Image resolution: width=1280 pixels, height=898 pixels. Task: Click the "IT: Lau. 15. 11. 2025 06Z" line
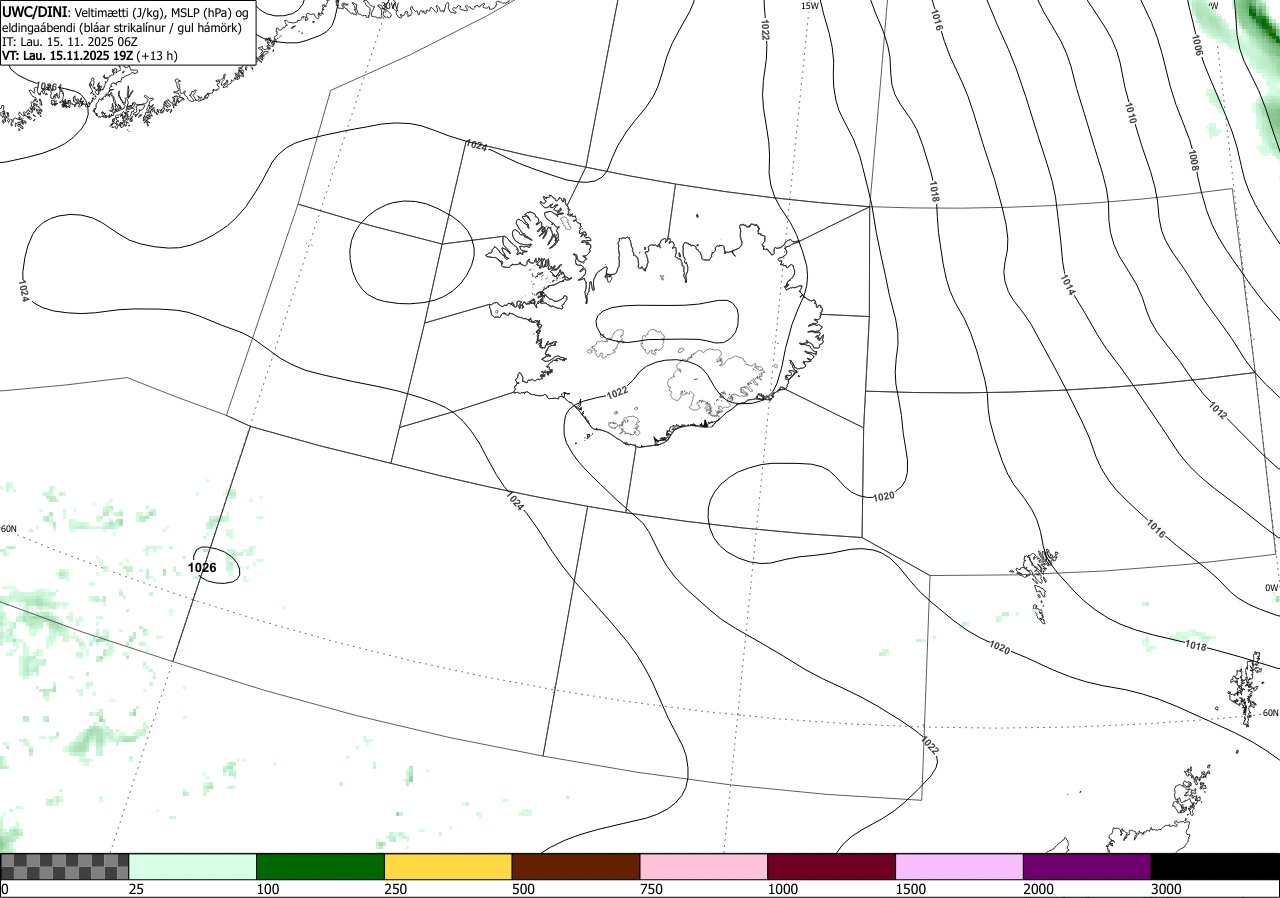coord(69,42)
